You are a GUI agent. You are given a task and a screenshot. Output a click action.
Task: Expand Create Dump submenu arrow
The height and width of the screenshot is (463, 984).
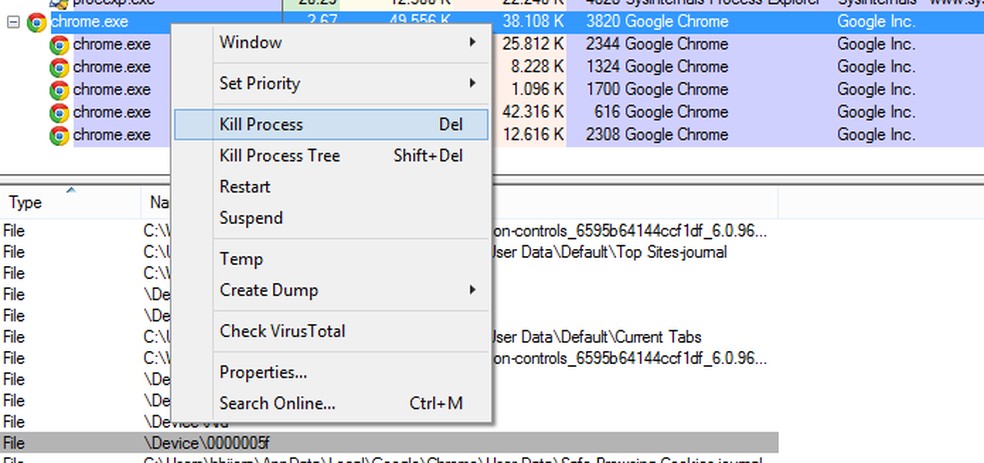(473, 290)
